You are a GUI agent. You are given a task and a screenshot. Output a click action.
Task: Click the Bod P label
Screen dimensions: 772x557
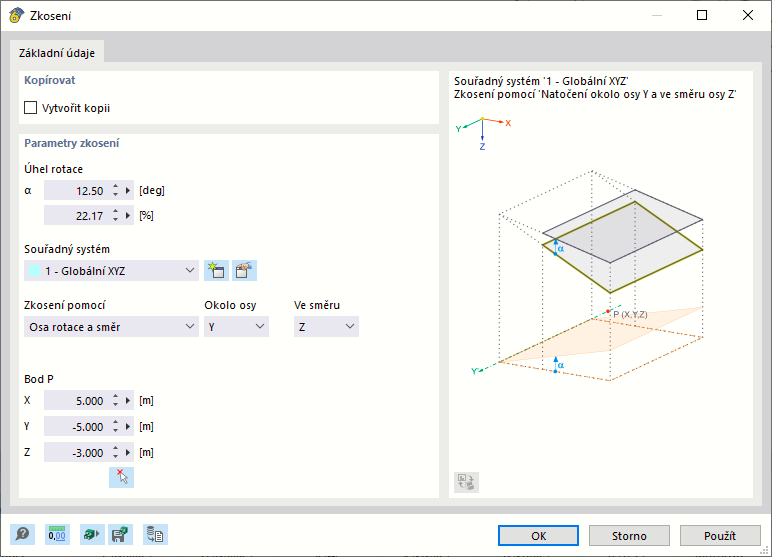pyautogui.click(x=39, y=379)
